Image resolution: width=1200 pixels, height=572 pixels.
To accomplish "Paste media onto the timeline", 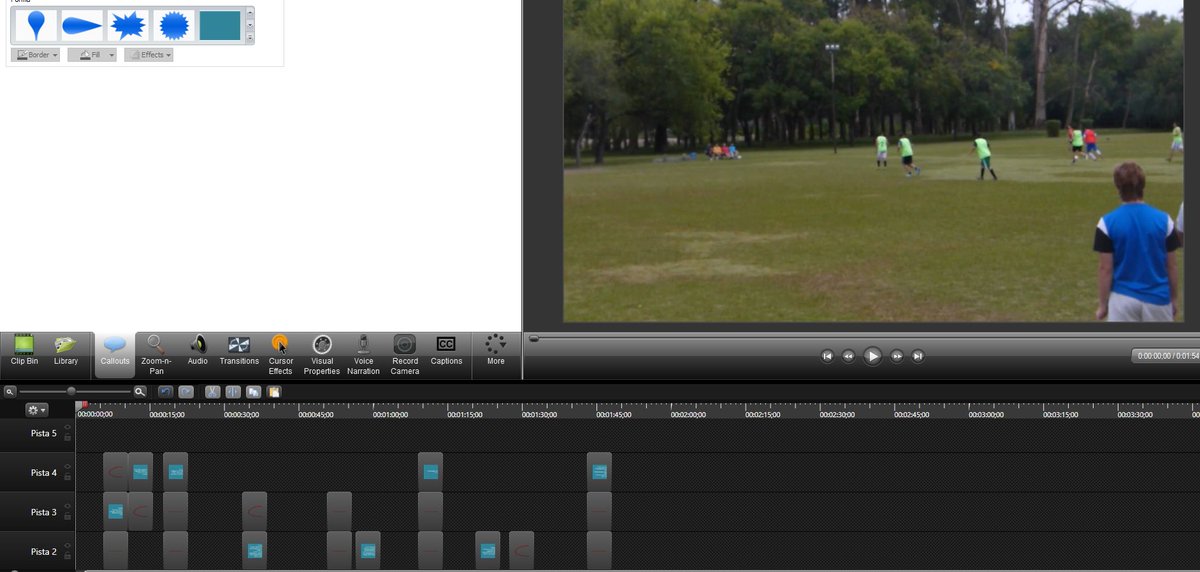I will (274, 392).
